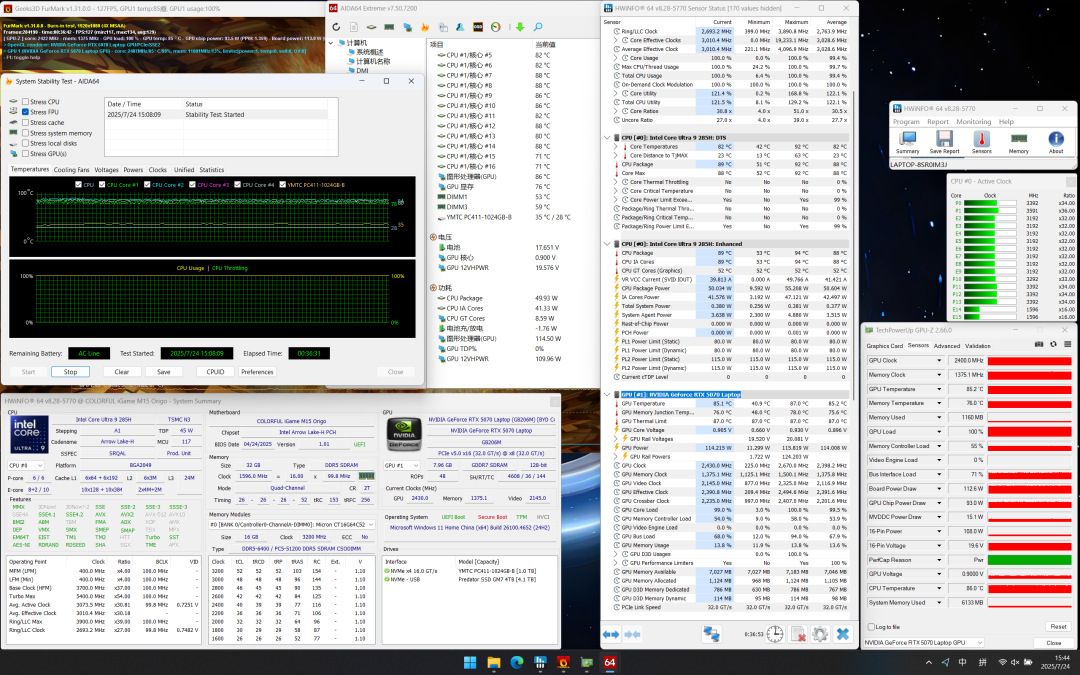
Task: Uncheck the Stress FPU checkbox
Action: pyautogui.click(x=25, y=112)
